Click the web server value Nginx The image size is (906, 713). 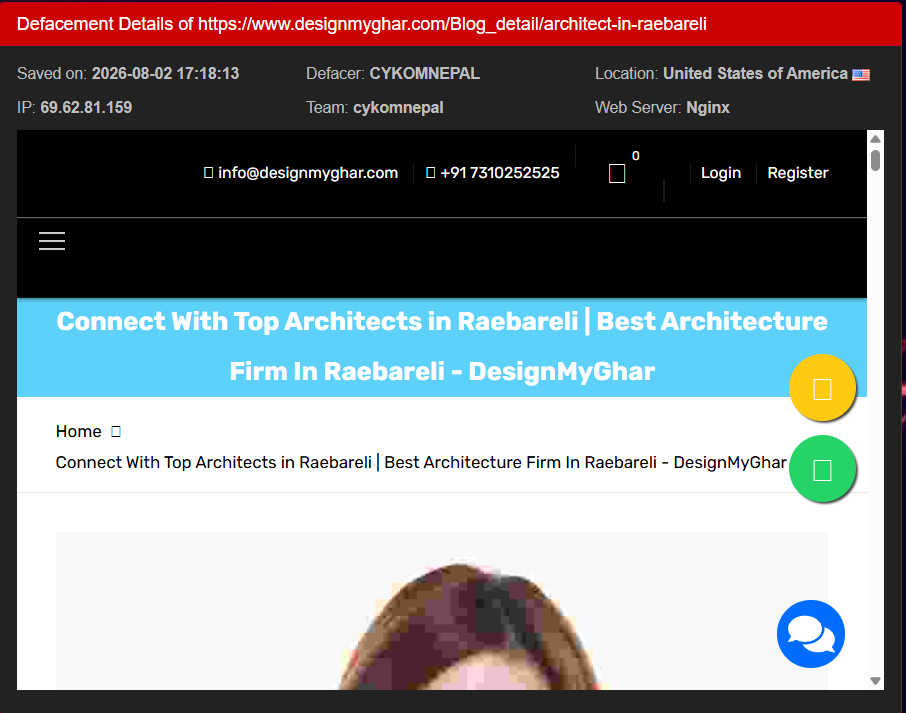(x=708, y=107)
